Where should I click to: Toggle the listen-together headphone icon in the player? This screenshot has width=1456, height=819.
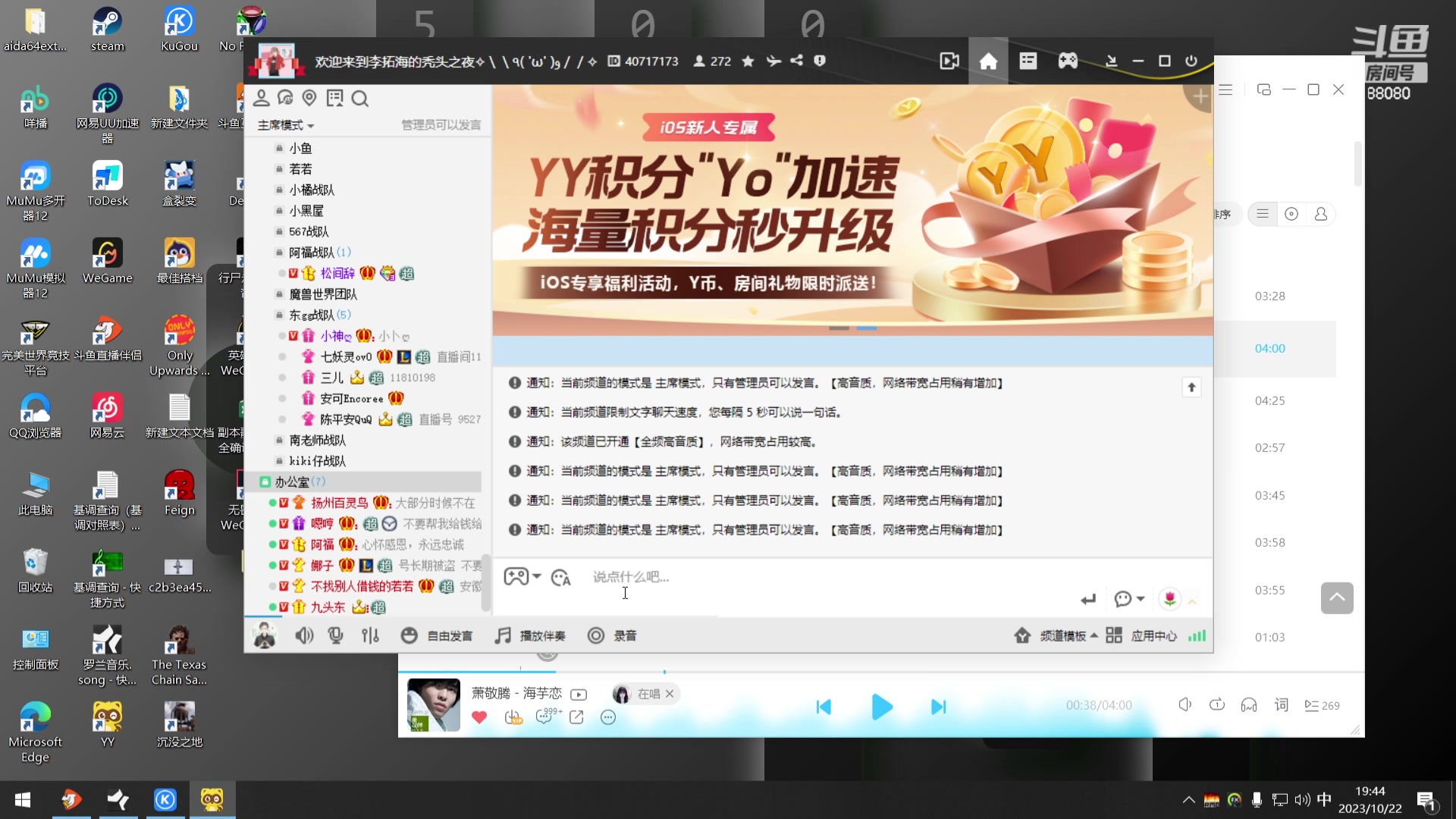pyautogui.click(x=1249, y=706)
